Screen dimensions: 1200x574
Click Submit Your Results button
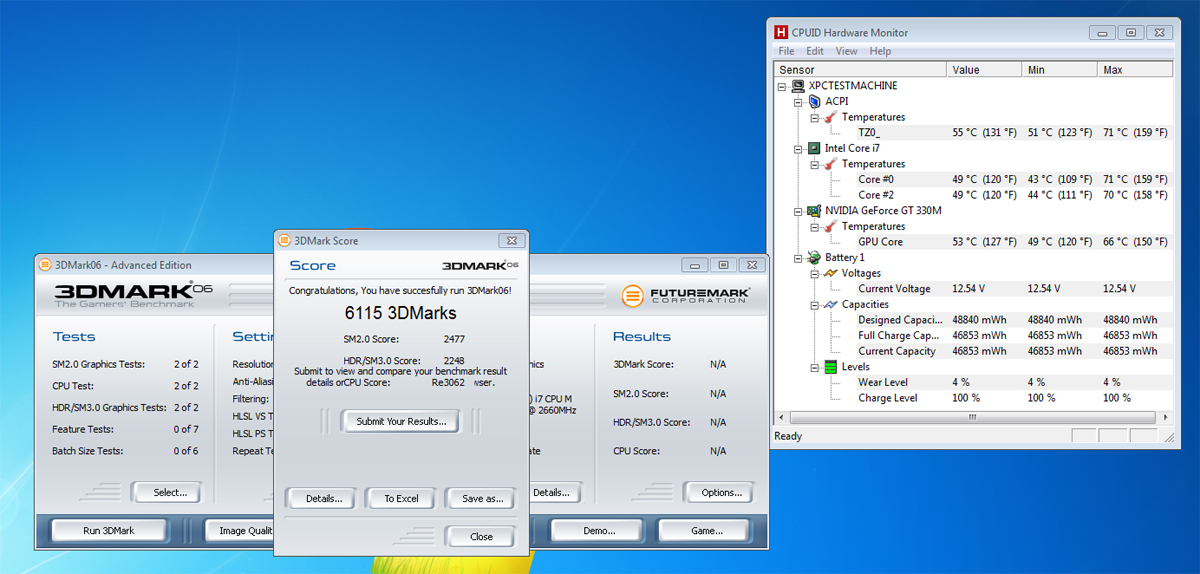coord(401,422)
